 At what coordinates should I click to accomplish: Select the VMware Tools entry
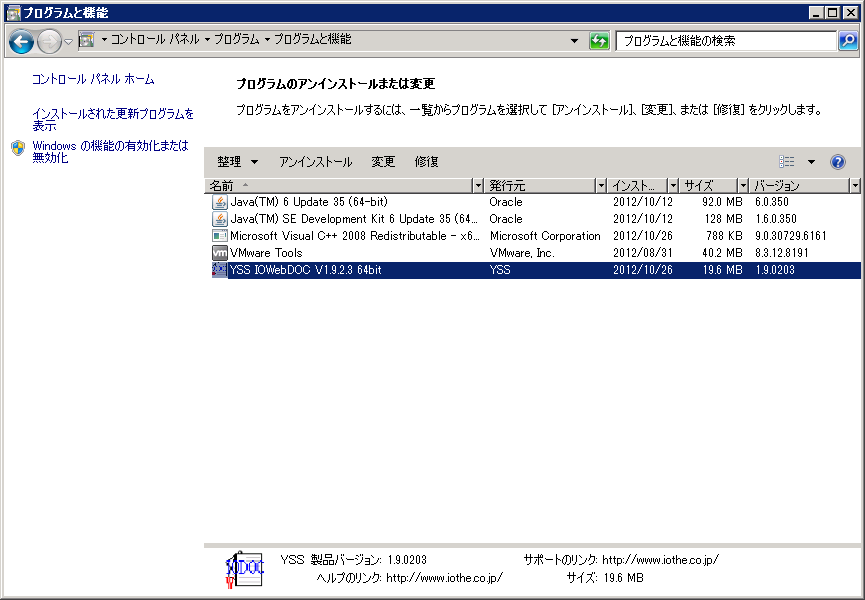[x=266, y=253]
